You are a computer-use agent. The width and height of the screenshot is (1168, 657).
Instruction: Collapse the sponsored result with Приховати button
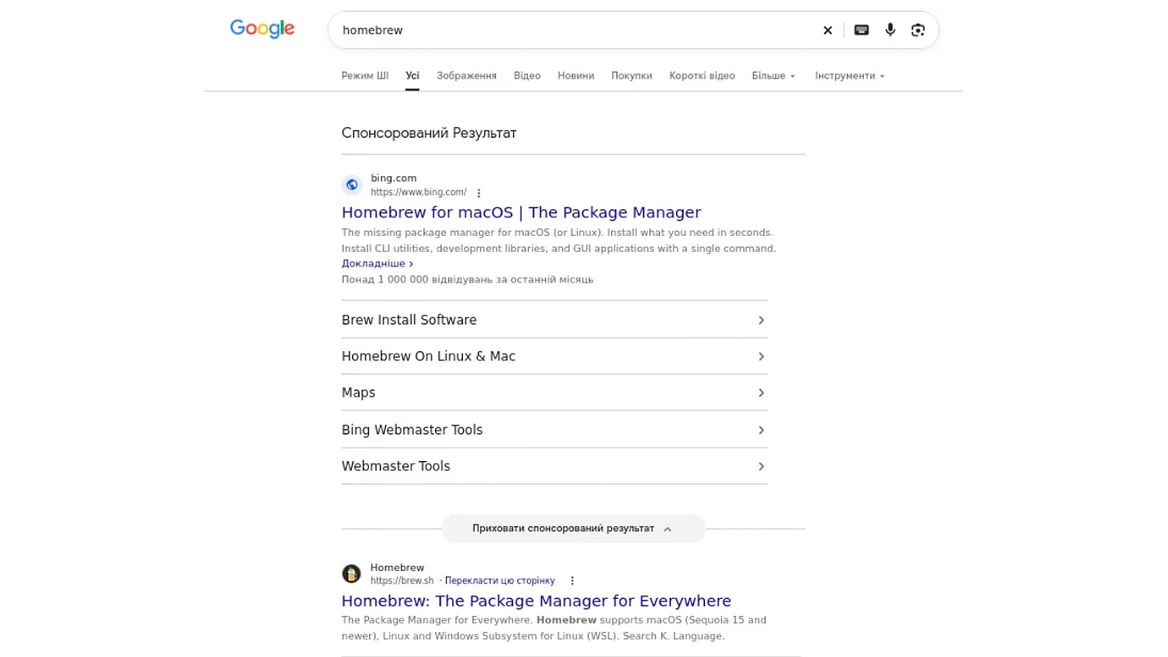[x=573, y=528]
